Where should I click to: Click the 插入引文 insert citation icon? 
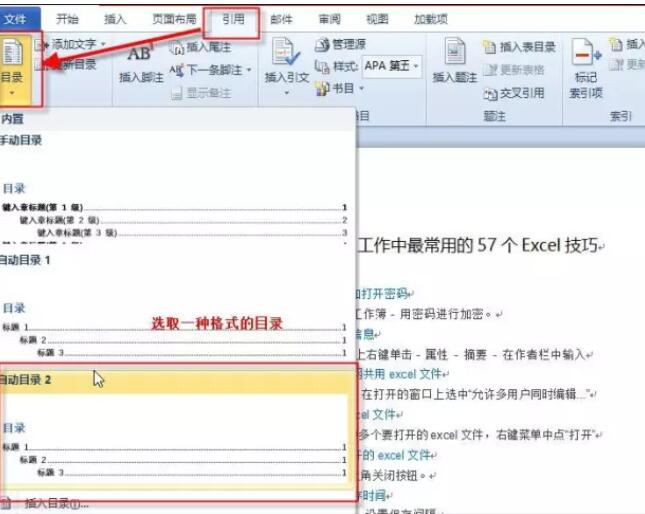point(286,52)
